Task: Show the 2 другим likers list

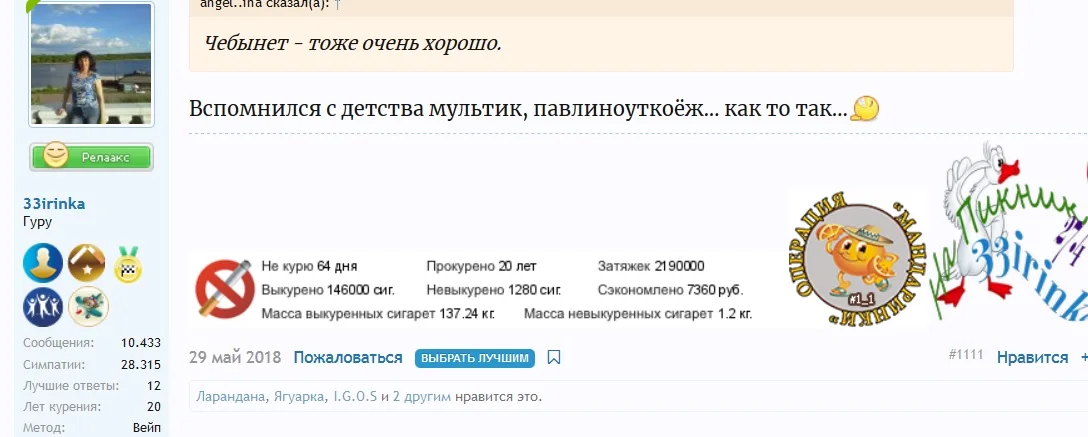Action: tap(422, 397)
